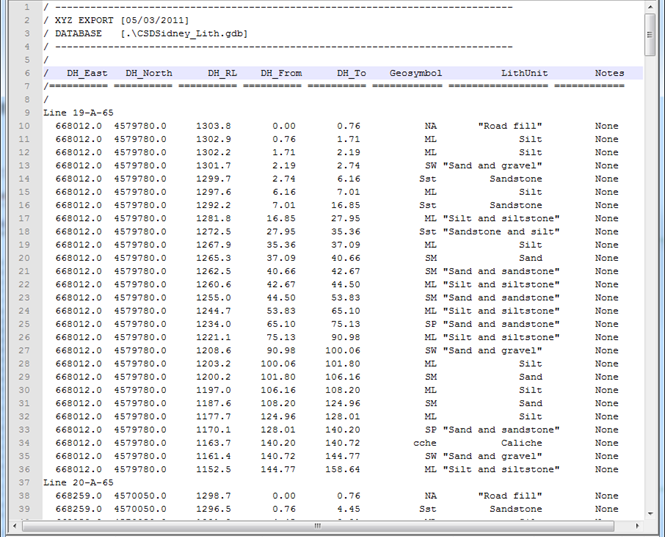Click the DH_RL value 1298.7 on line 38

tap(213, 496)
